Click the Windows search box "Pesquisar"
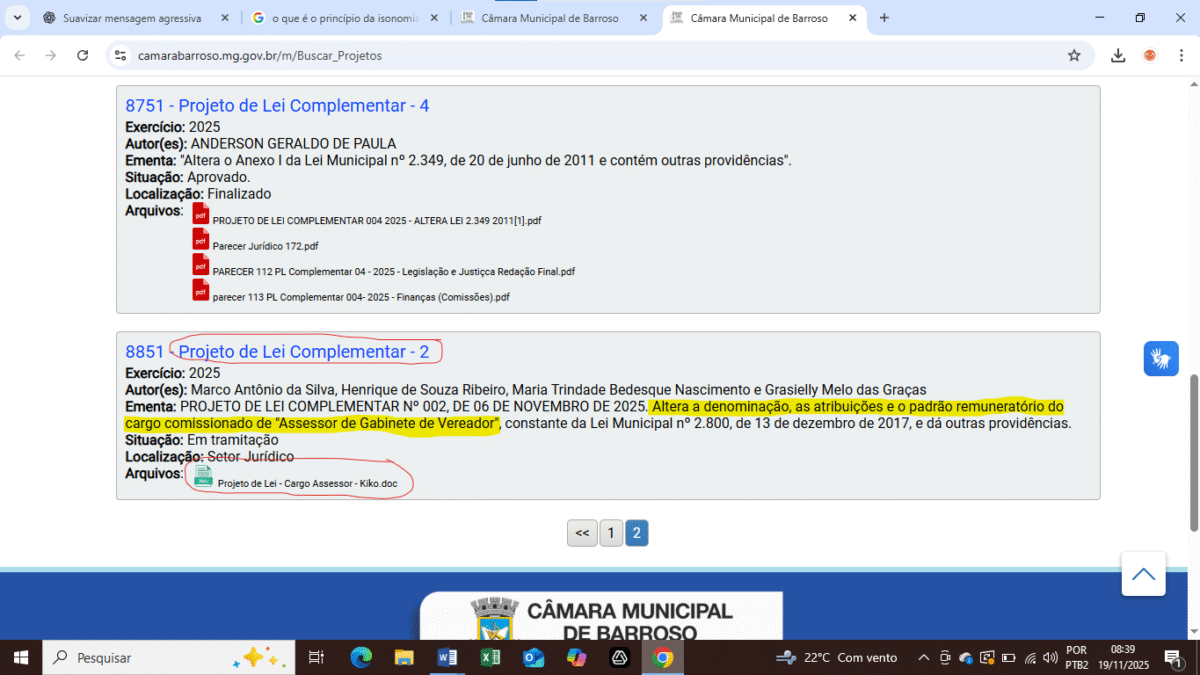Screen dimensions: 1200x675 pos(150,658)
